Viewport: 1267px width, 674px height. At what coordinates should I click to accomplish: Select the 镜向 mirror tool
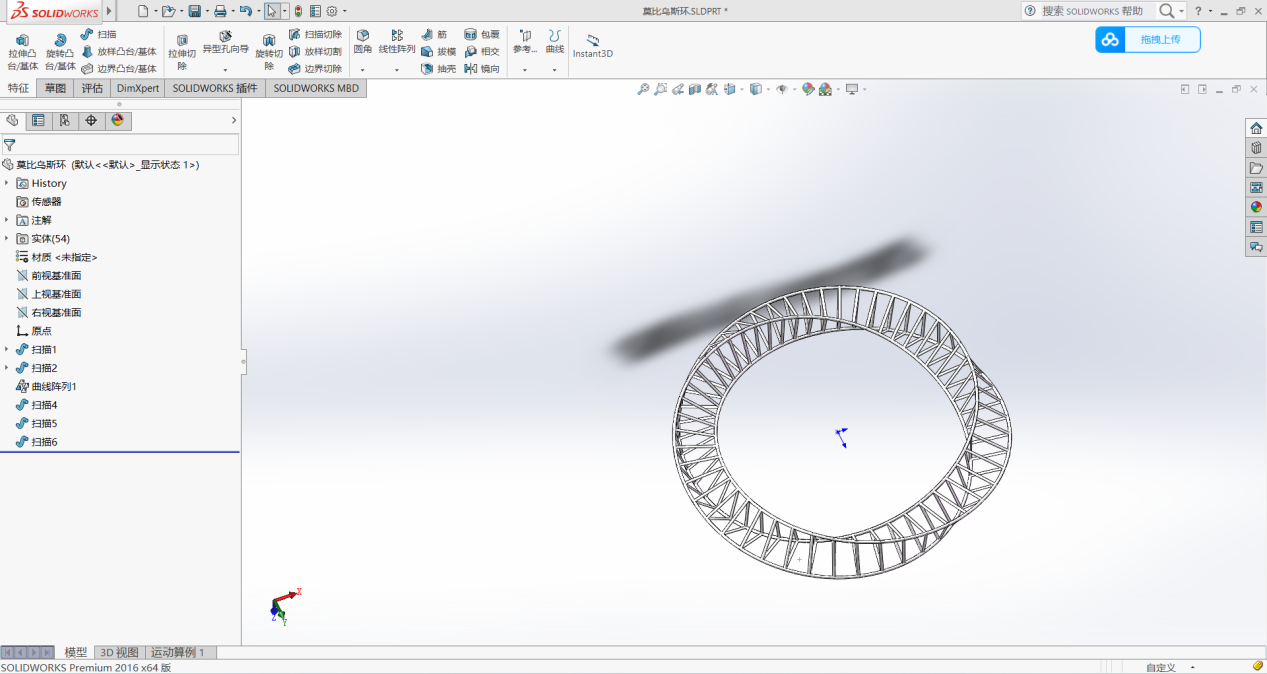481,69
